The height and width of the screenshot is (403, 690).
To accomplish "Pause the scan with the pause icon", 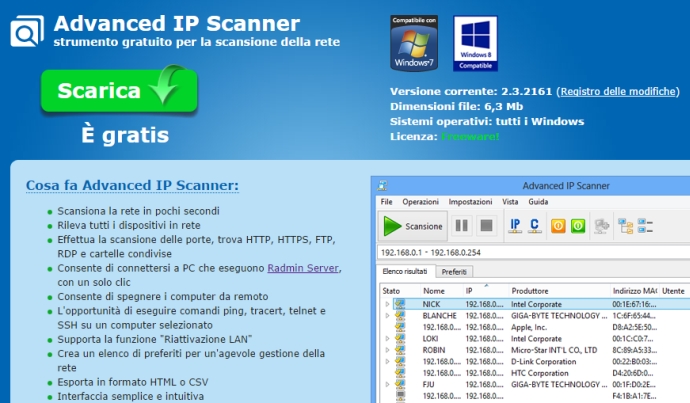I will [461, 226].
